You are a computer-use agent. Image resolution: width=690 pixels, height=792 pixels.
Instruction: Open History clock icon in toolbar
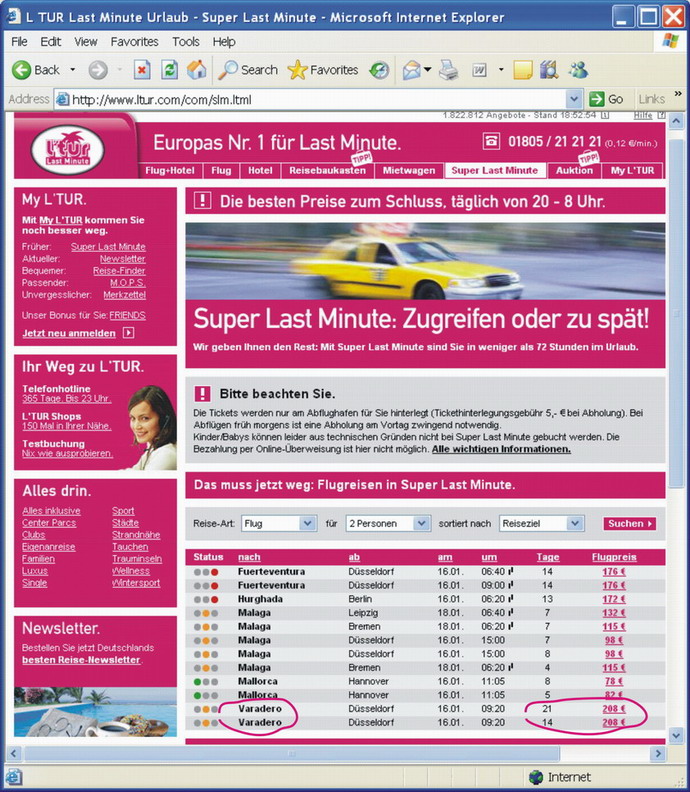tap(379, 70)
